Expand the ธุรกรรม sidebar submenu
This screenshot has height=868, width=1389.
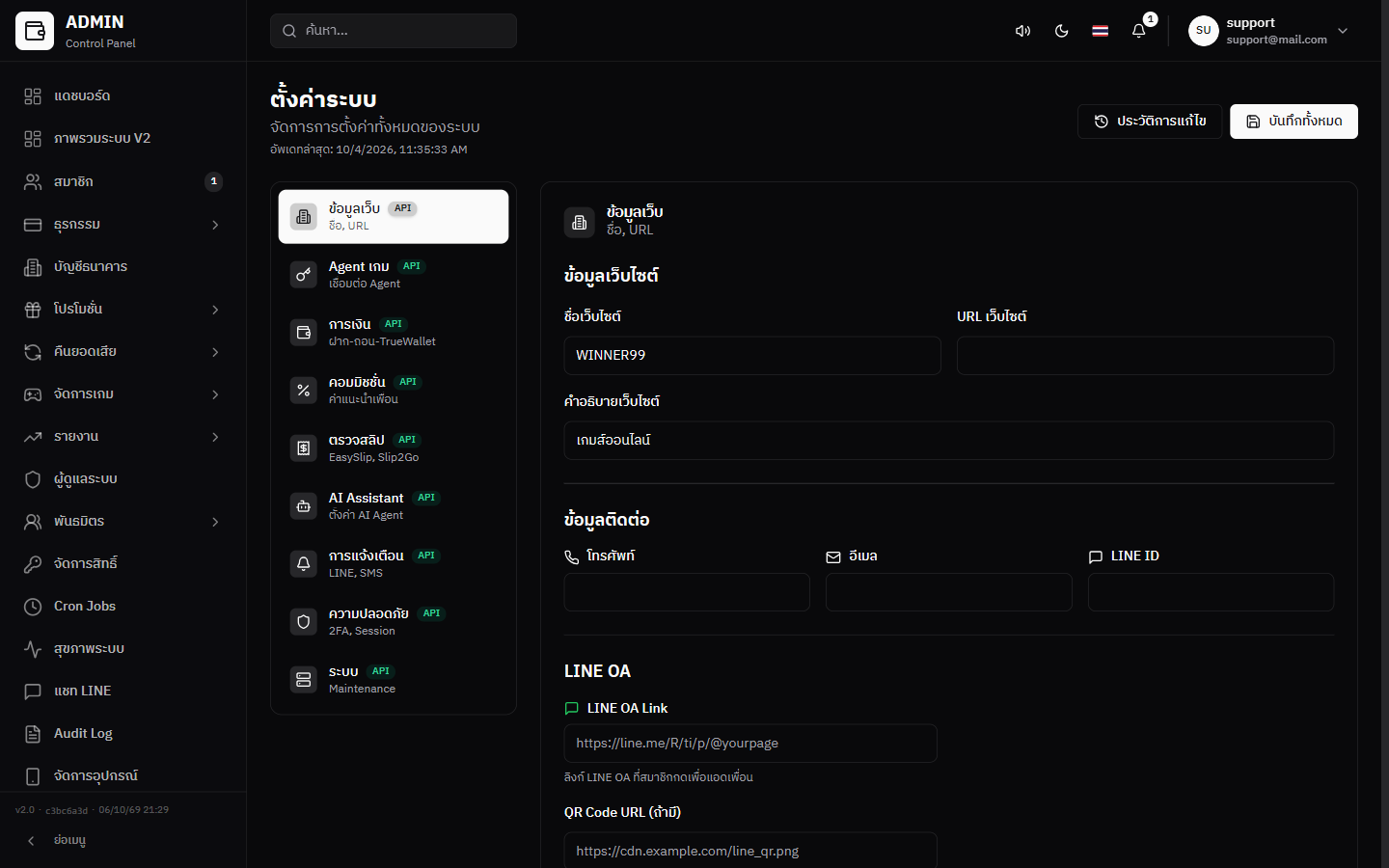(123, 224)
